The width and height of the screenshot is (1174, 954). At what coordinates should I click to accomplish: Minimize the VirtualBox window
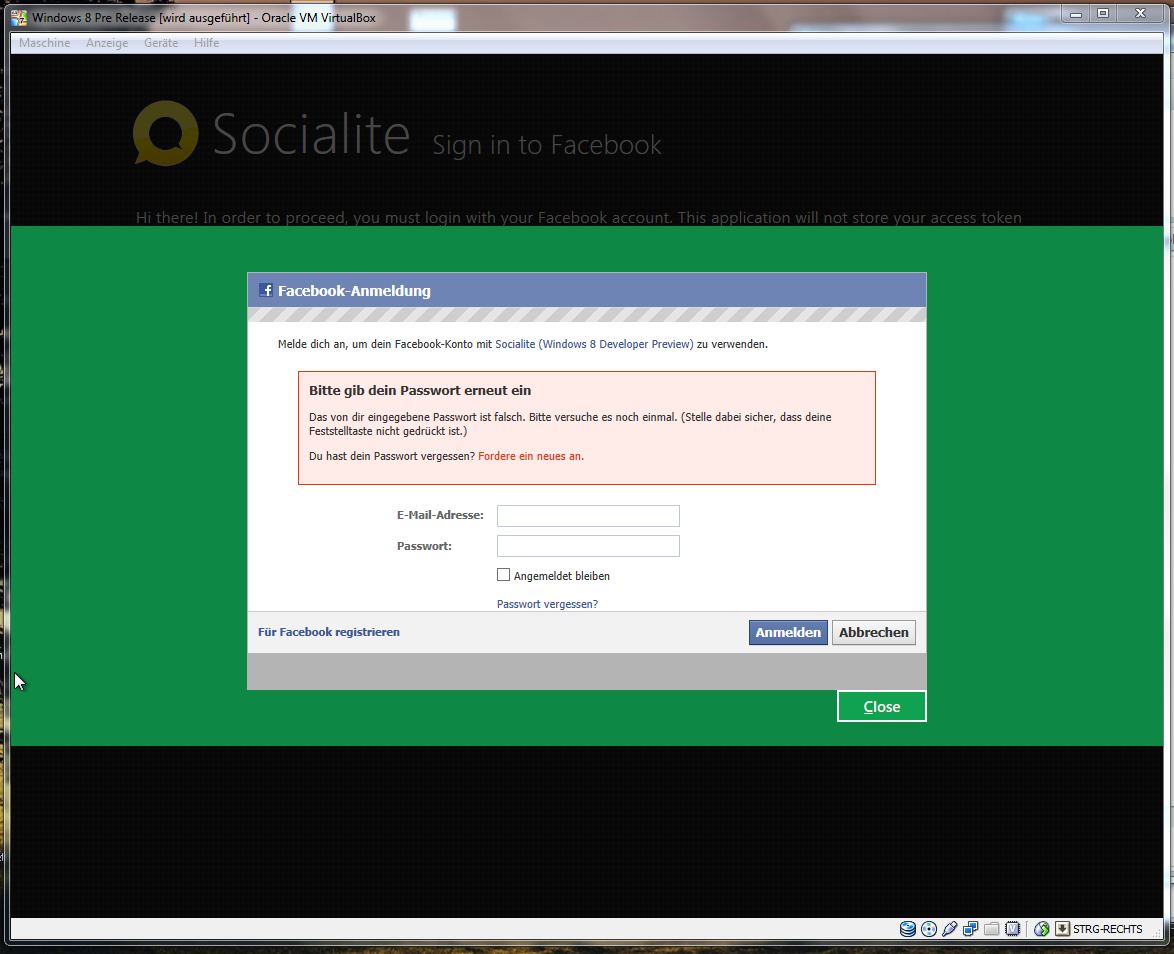point(1076,13)
